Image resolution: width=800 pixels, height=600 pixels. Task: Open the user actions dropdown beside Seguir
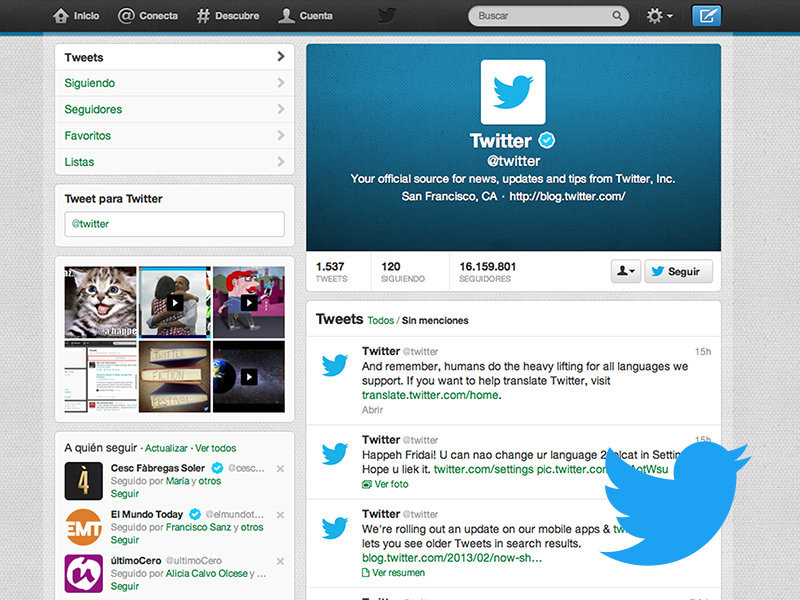tap(625, 271)
